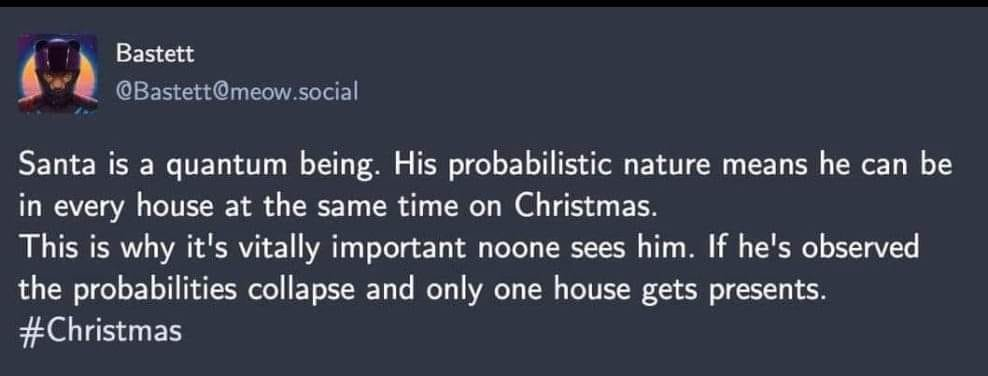Click the display name Bastett
Viewport: 988px width, 376px height.
(154, 54)
